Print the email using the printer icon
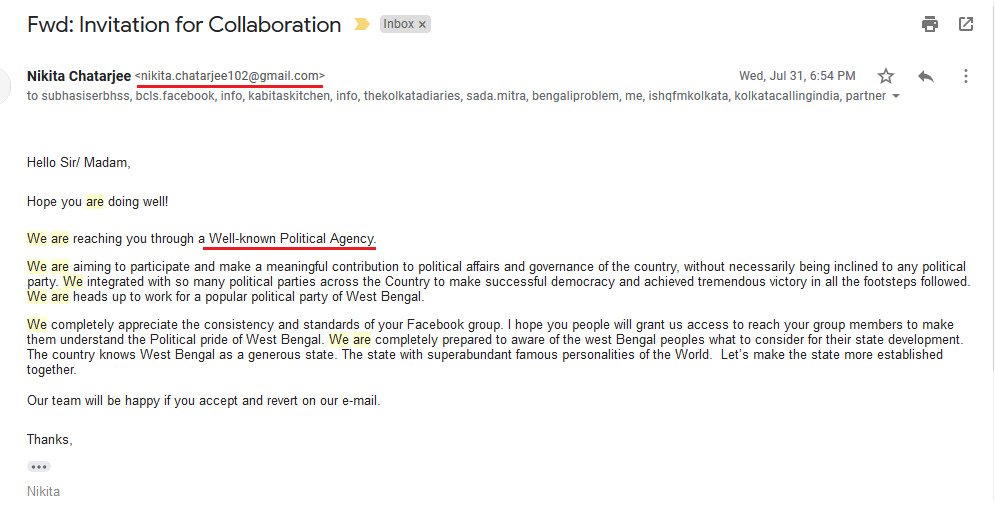This screenshot has height=514, width=995. click(x=930, y=24)
